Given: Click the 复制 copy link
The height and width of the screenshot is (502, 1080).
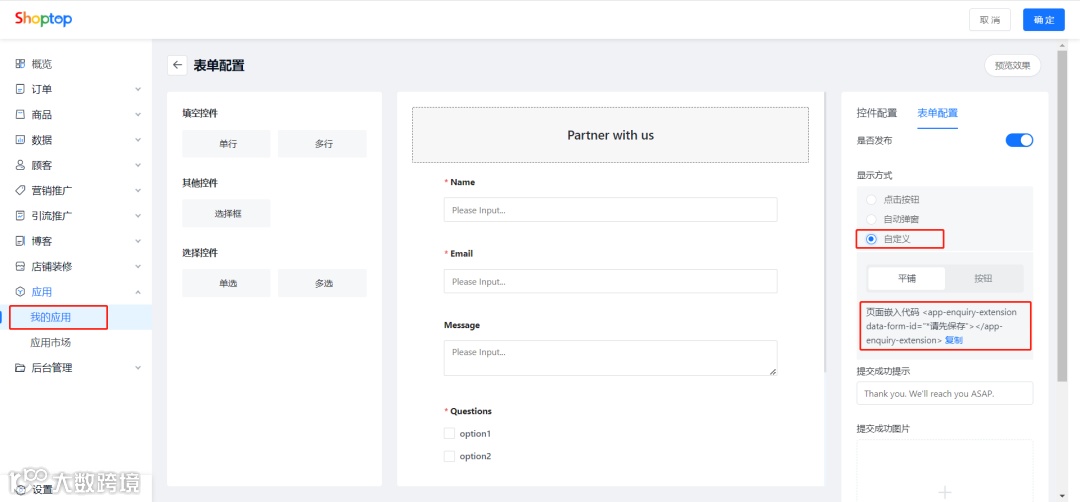Looking at the screenshot, I should pyautogui.click(x=954, y=340).
